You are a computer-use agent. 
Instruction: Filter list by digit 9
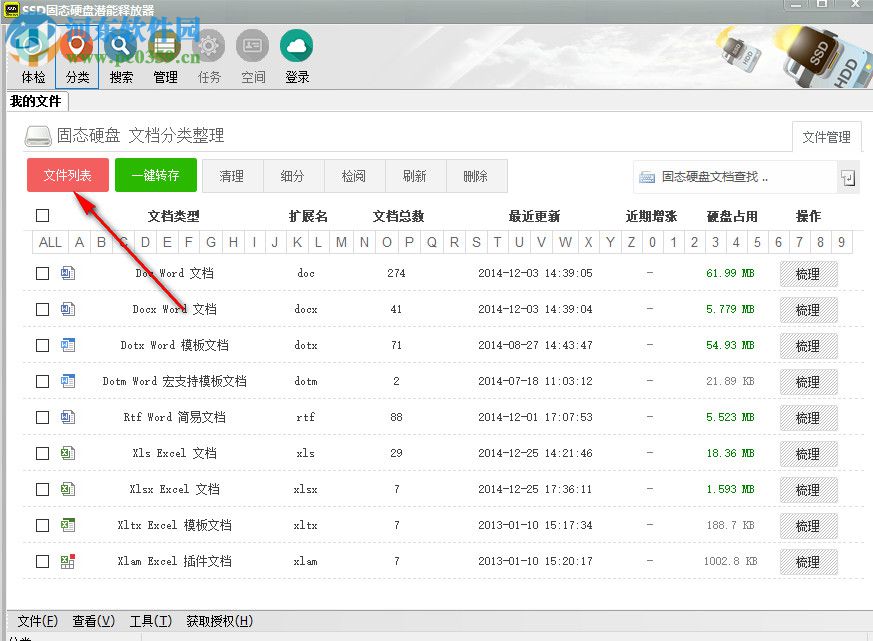(x=841, y=242)
